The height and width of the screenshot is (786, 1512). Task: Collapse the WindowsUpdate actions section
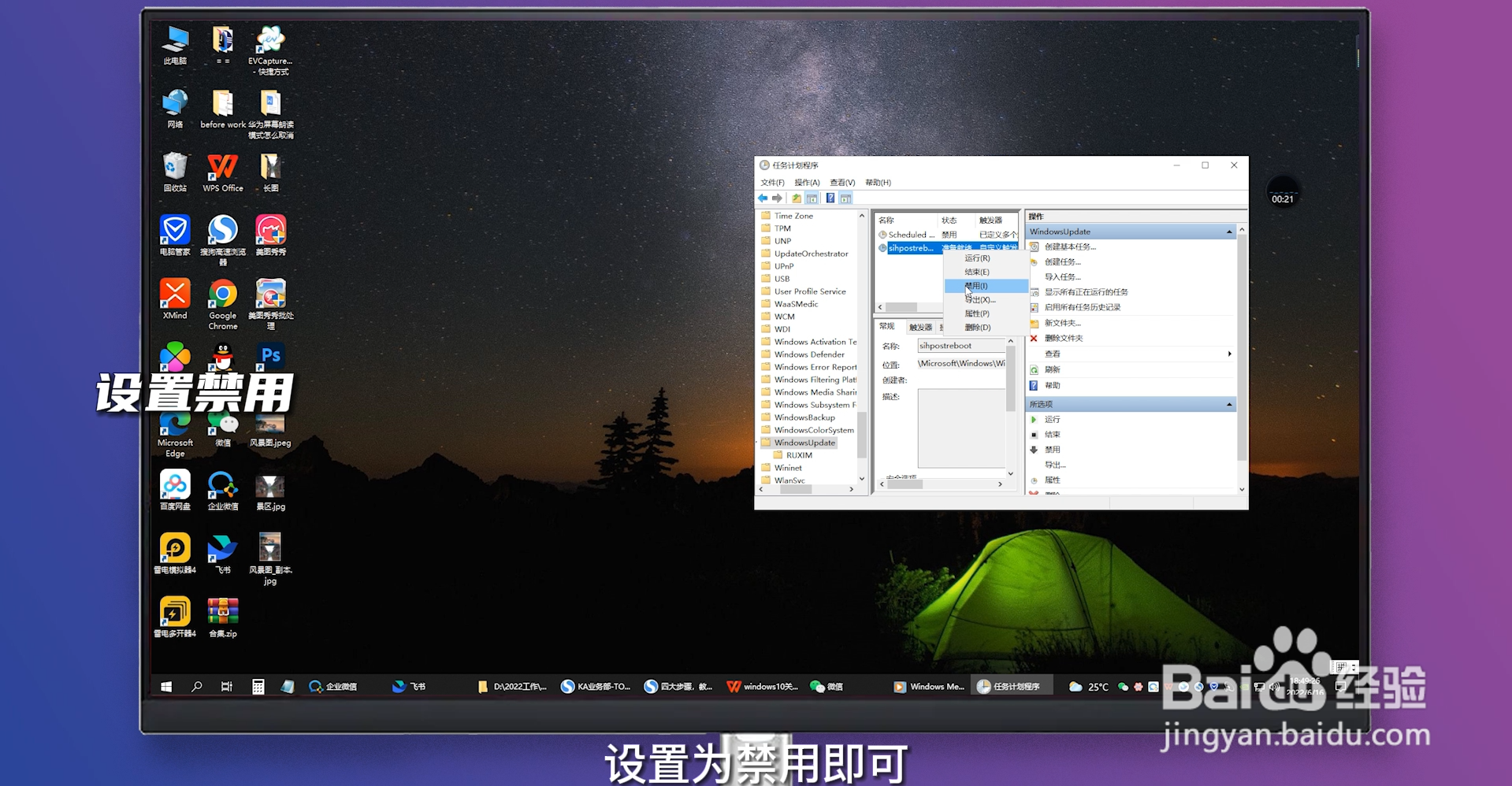point(1229,232)
